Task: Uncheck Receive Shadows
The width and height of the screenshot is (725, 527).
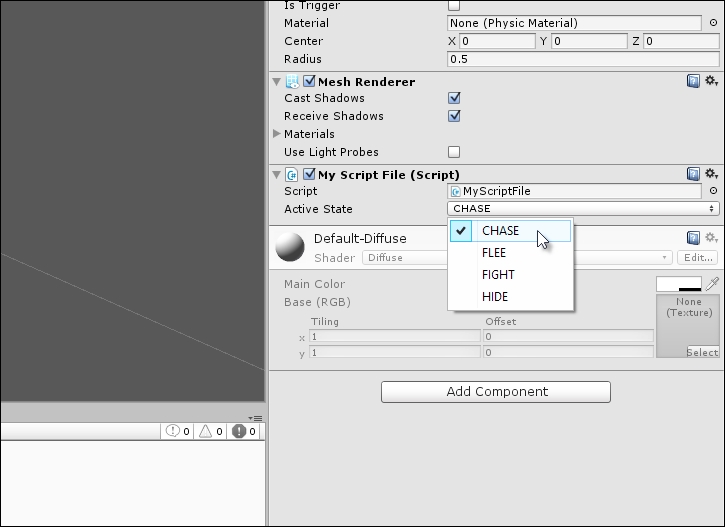Action: pyautogui.click(x=454, y=116)
